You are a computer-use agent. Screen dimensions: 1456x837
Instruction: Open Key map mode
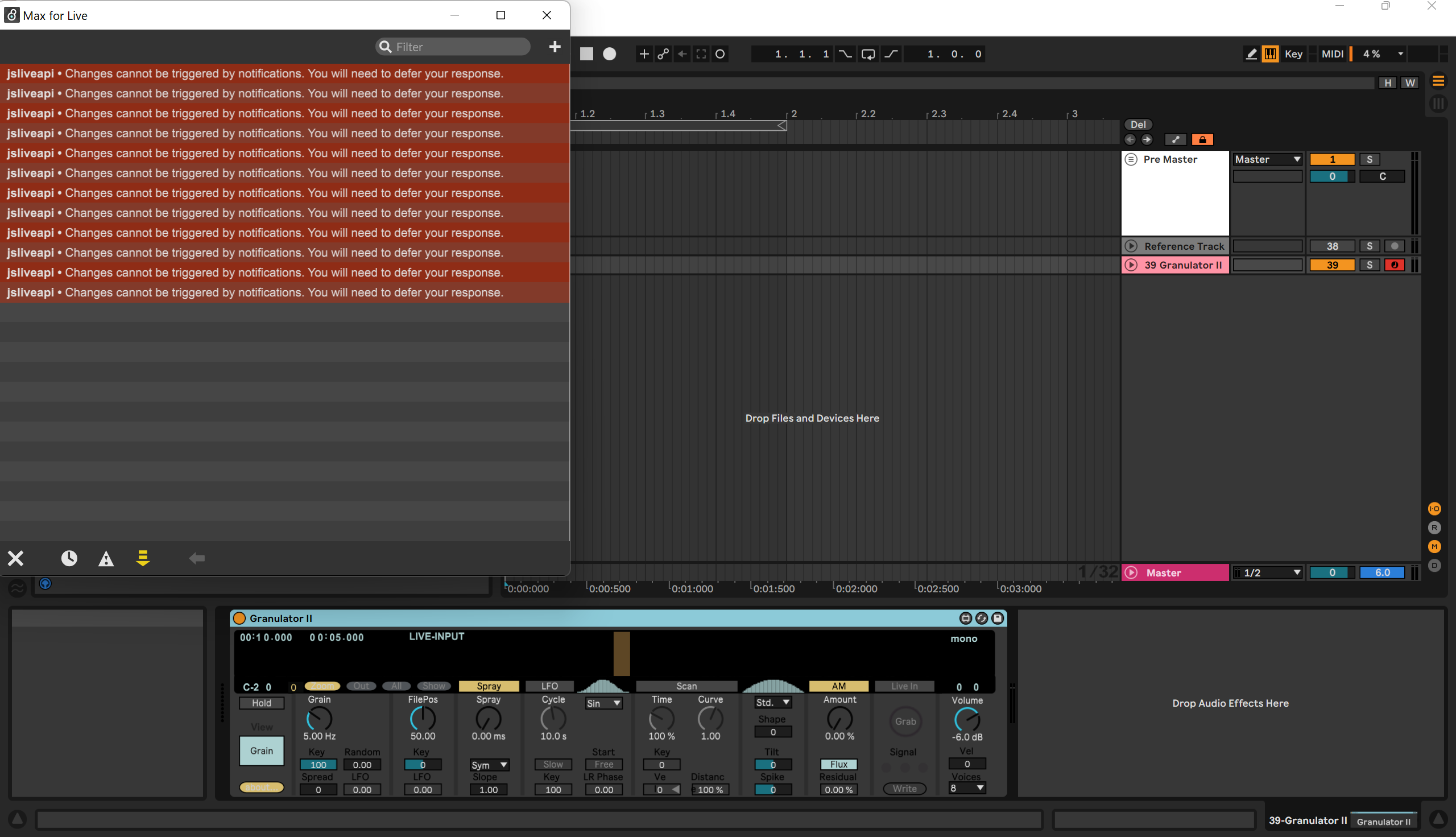coord(1293,54)
